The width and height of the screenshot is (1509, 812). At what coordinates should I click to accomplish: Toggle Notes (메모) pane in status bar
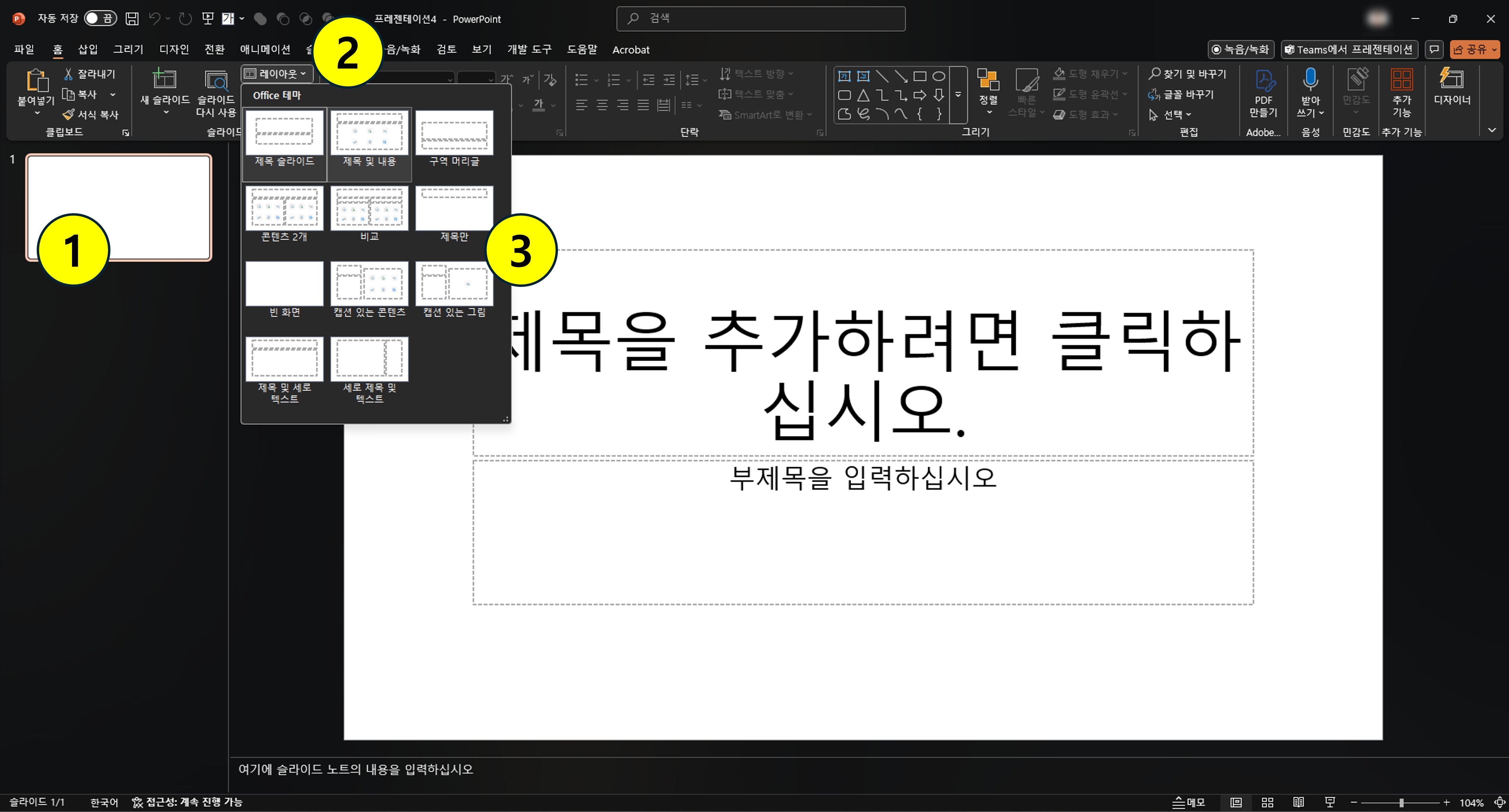pos(1189,803)
